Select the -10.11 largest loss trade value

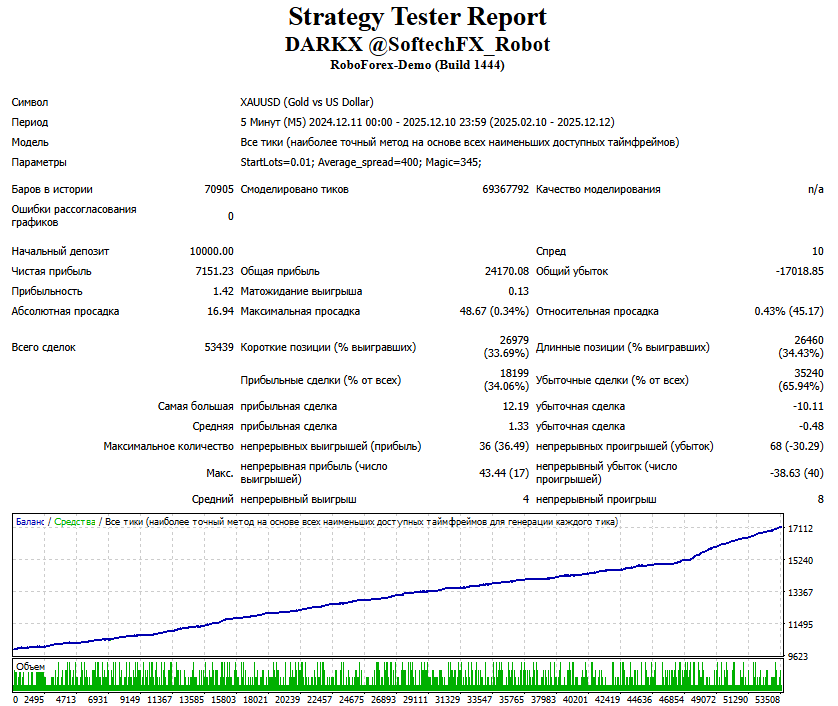click(x=808, y=406)
